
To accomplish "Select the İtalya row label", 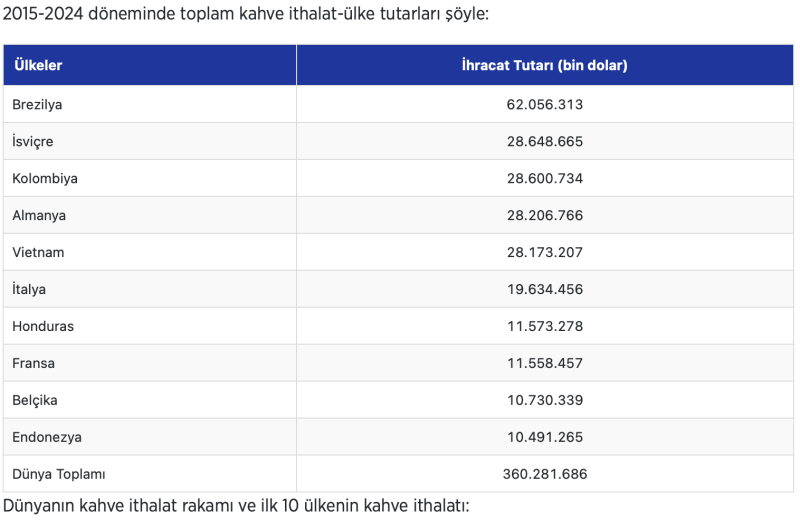I will [29, 289].
